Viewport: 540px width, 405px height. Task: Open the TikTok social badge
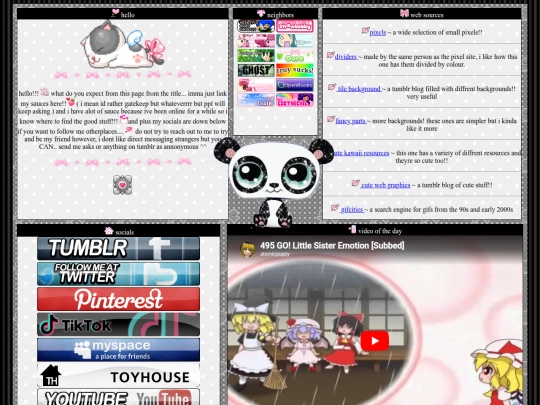(118, 324)
